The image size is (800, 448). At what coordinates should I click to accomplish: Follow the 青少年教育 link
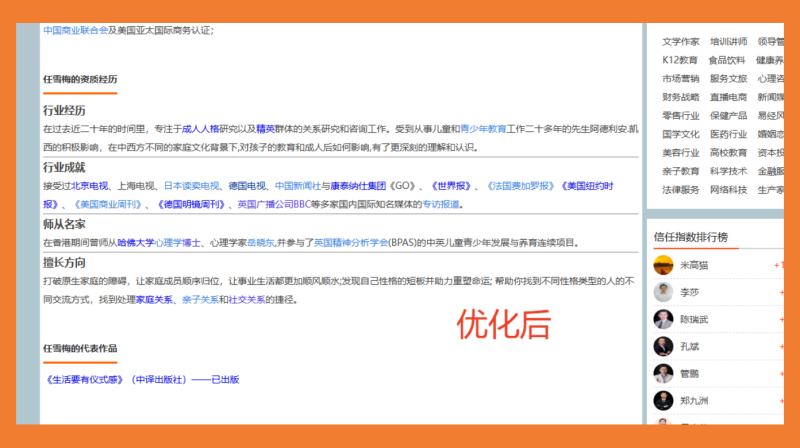click(x=483, y=129)
